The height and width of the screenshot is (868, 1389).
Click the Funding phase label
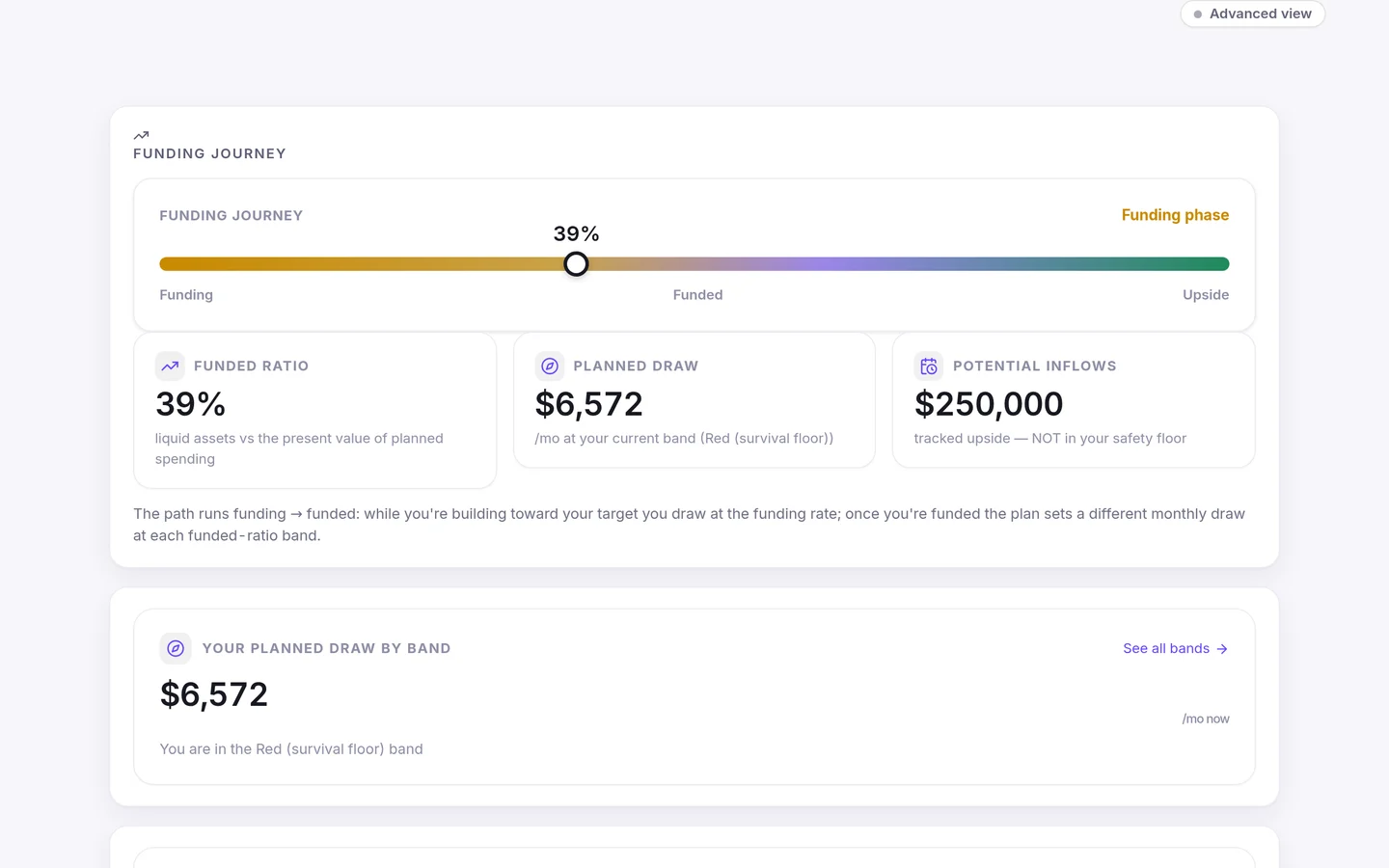tap(1175, 215)
